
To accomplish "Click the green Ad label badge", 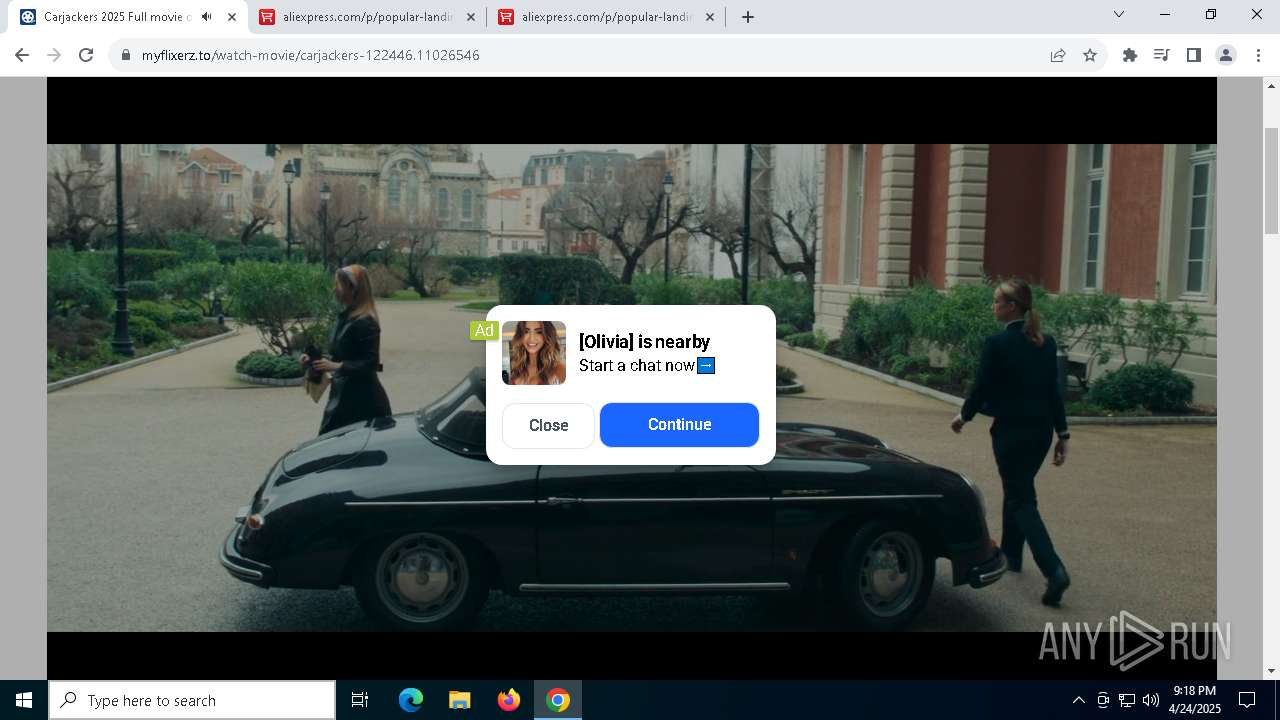I will click(x=484, y=330).
